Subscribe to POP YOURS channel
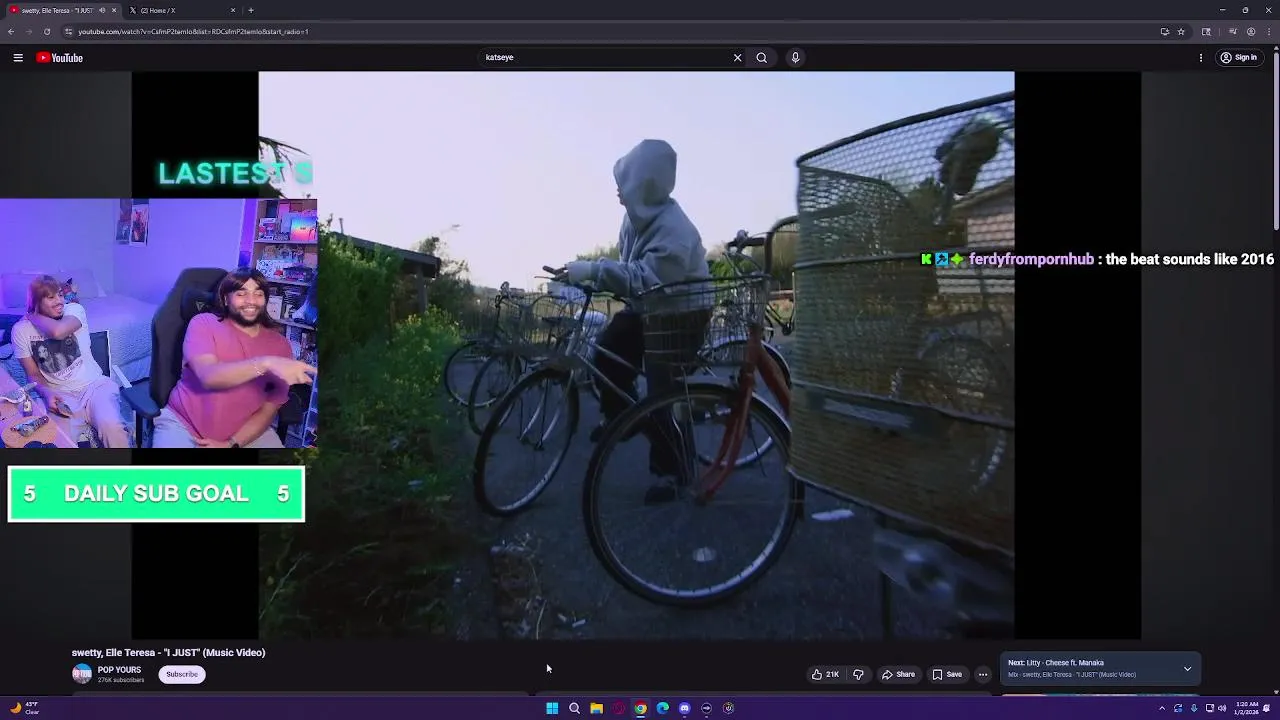The image size is (1280, 720). click(x=182, y=675)
